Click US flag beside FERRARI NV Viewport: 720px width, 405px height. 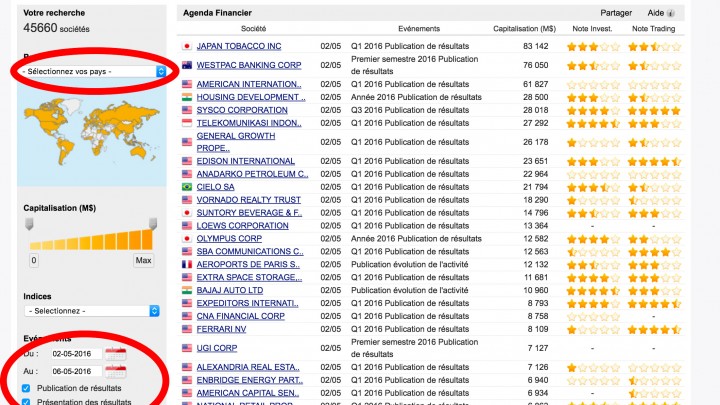(187, 329)
